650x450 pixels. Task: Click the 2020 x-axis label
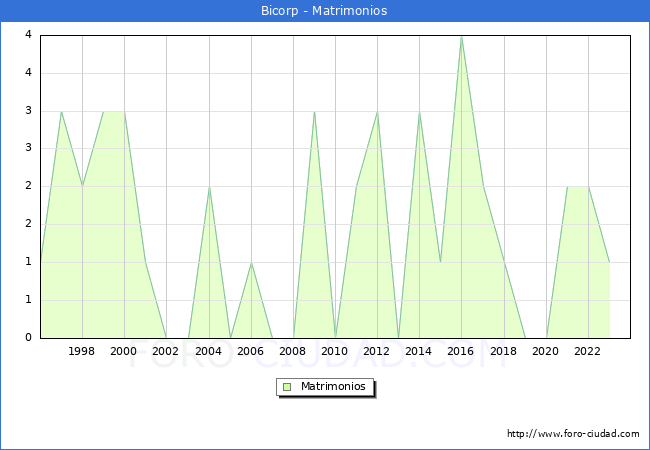pyautogui.click(x=545, y=351)
